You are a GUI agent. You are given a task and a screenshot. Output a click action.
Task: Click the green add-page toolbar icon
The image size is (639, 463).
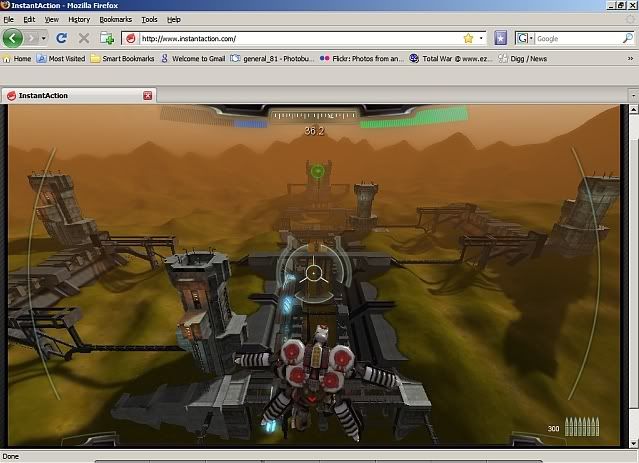click(107, 38)
